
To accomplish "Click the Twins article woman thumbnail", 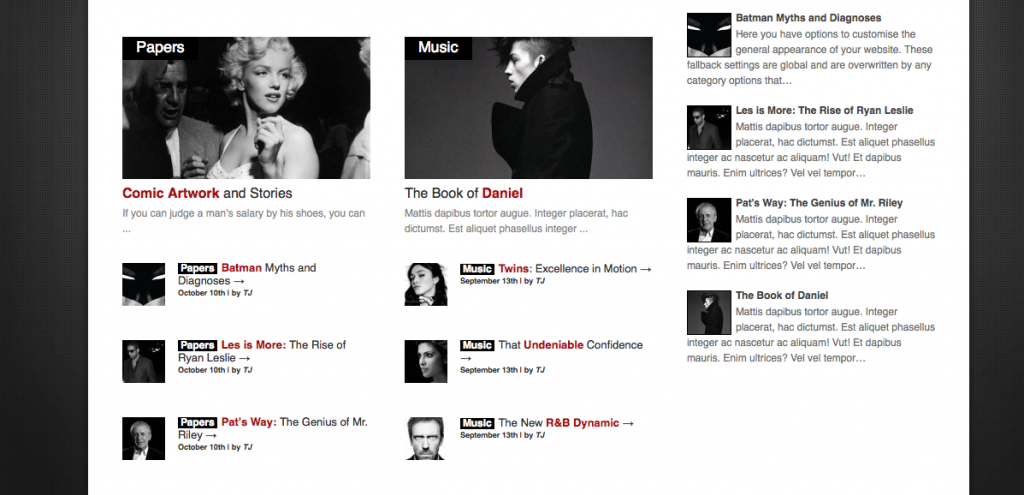I will click(426, 284).
